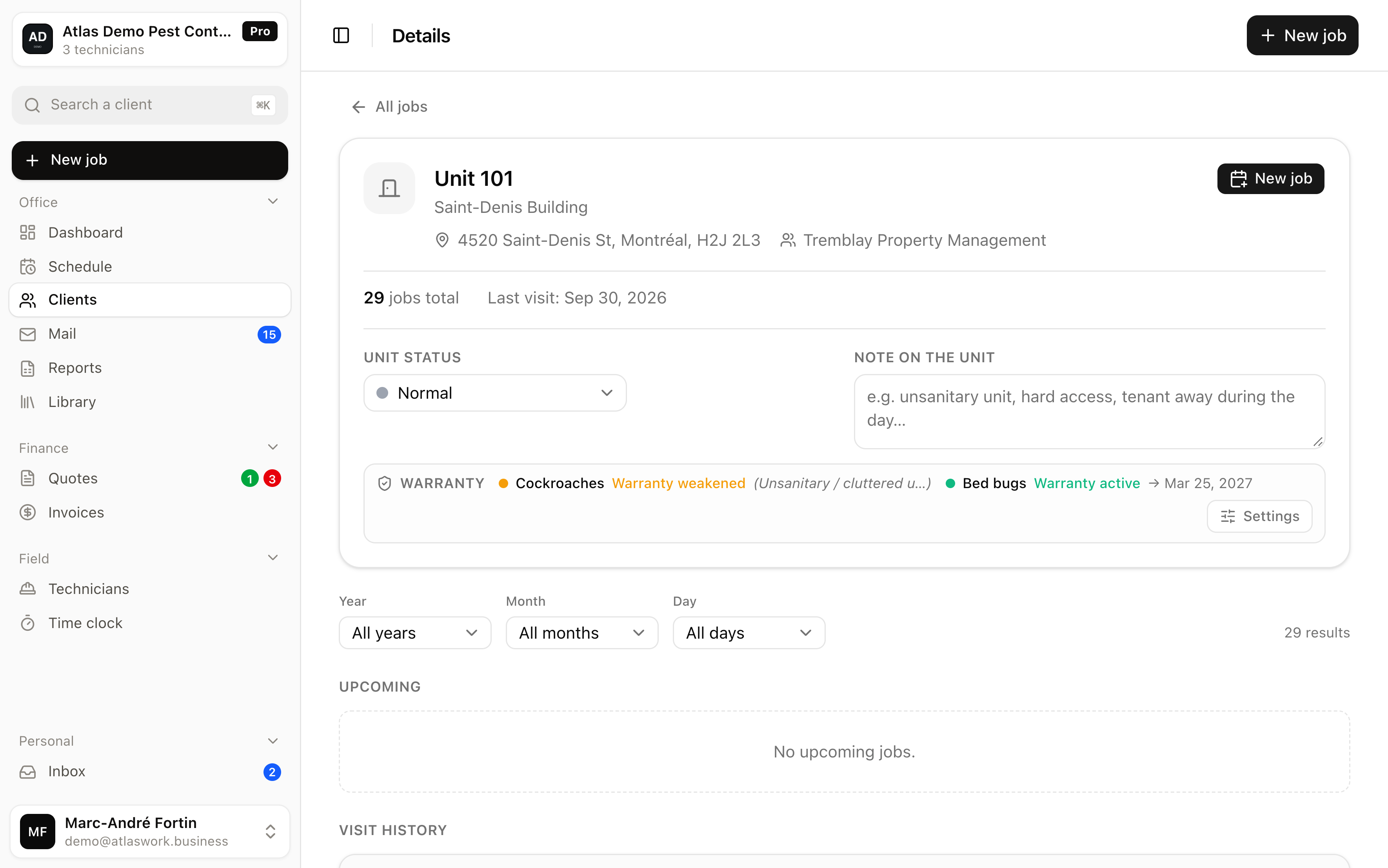
Task: Open the All days dropdown
Action: (749, 633)
